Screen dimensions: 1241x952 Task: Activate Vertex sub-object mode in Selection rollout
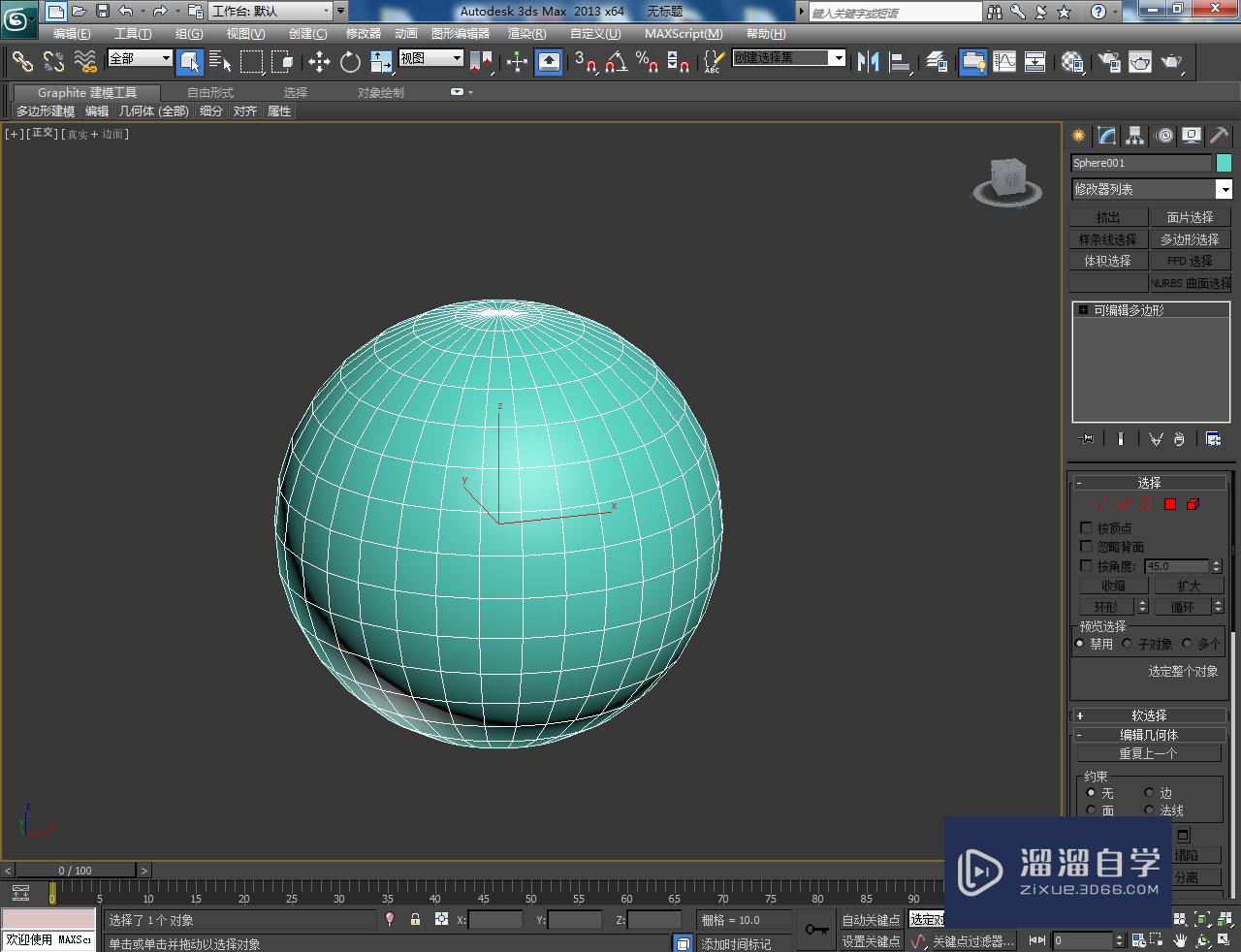[x=1097, y=504]
